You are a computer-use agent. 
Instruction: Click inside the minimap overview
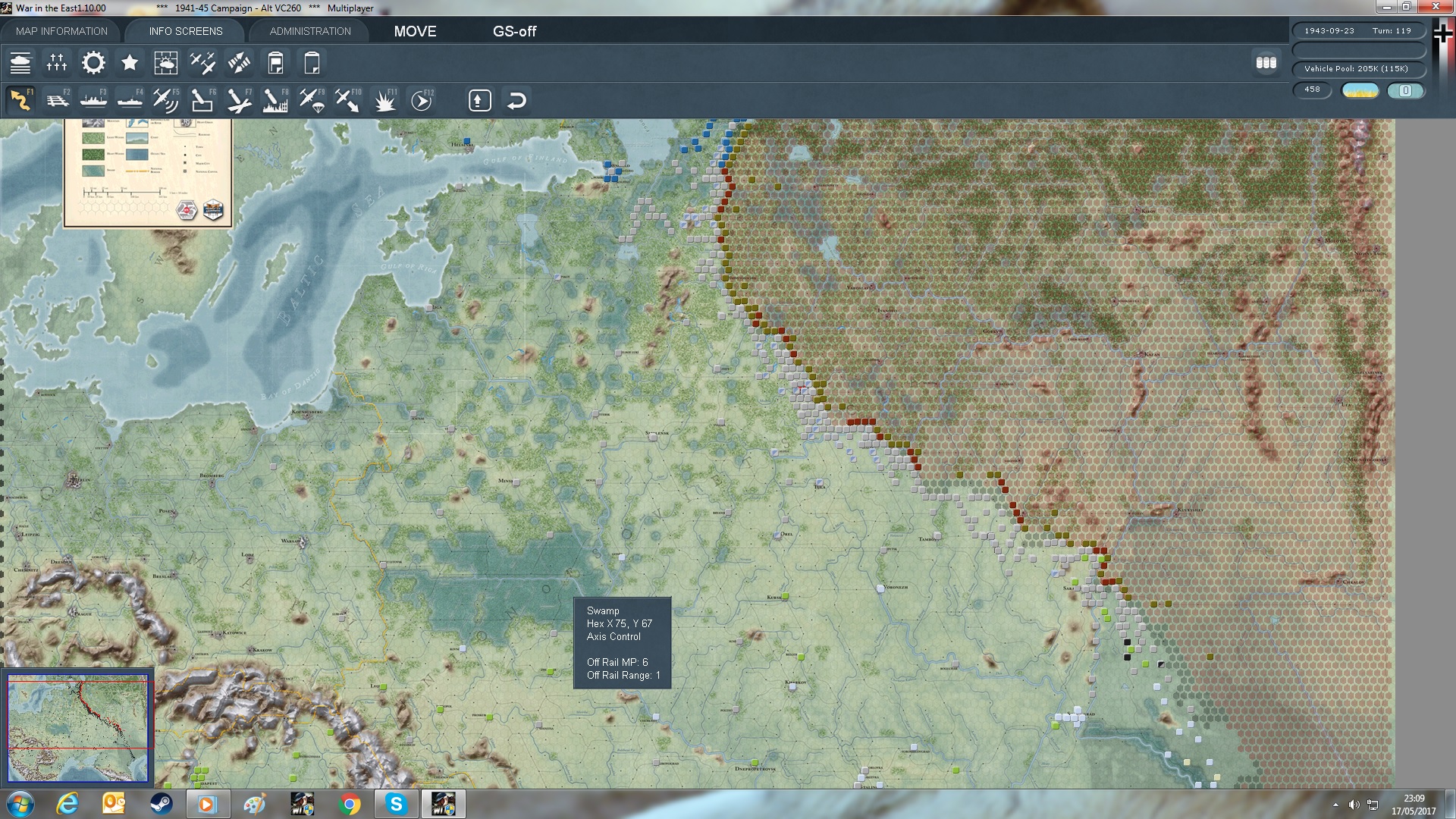78,728
